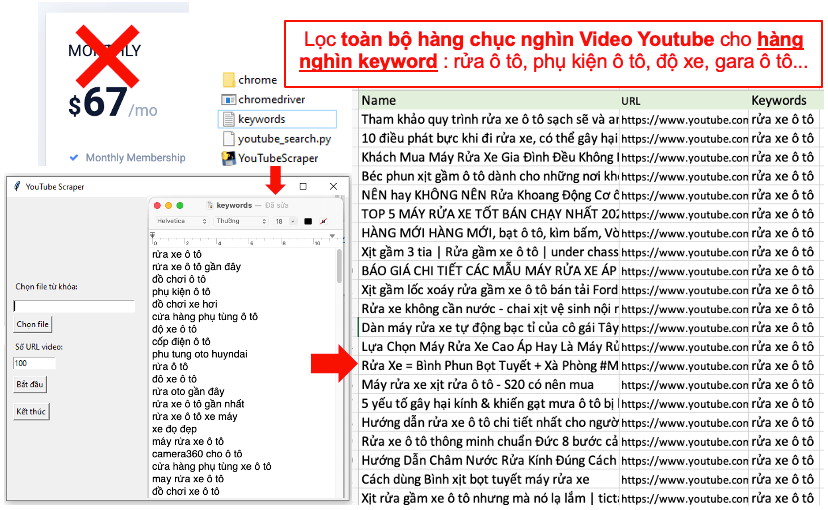Select cell 'Xịt gầm 3 tia'
Image resolution: width=828 pixels, height=510 pixels.
[x=489, y=252]
